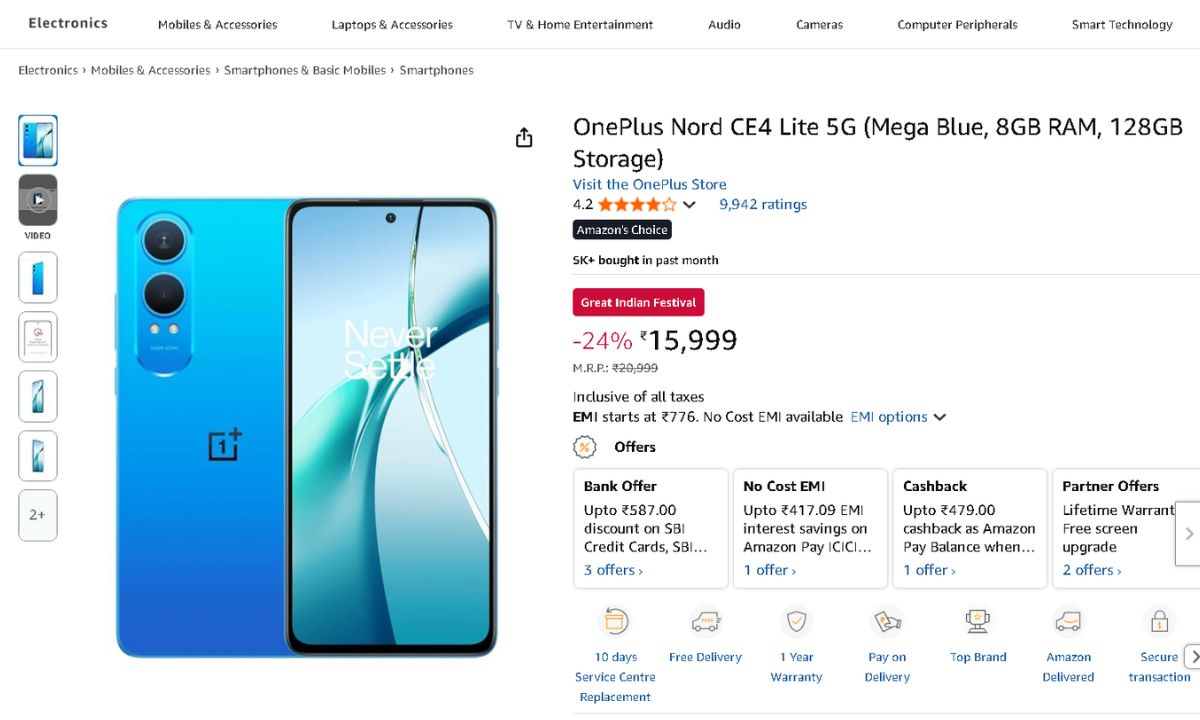Click the Pay on Delivery icon

coord(887,622)
